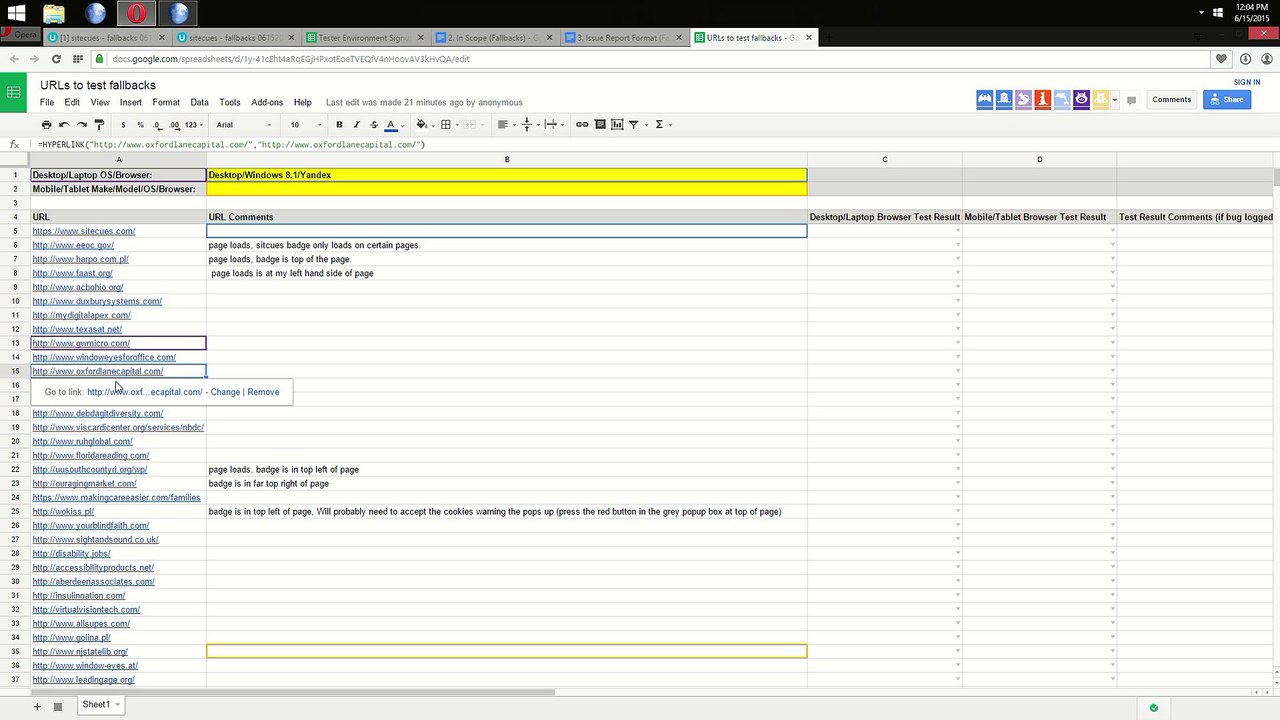Switch to 2. In Scope (Fallbacks) browser tab
The width and height of the screenshot is (1280, 720).
click(x=494, y=38)
